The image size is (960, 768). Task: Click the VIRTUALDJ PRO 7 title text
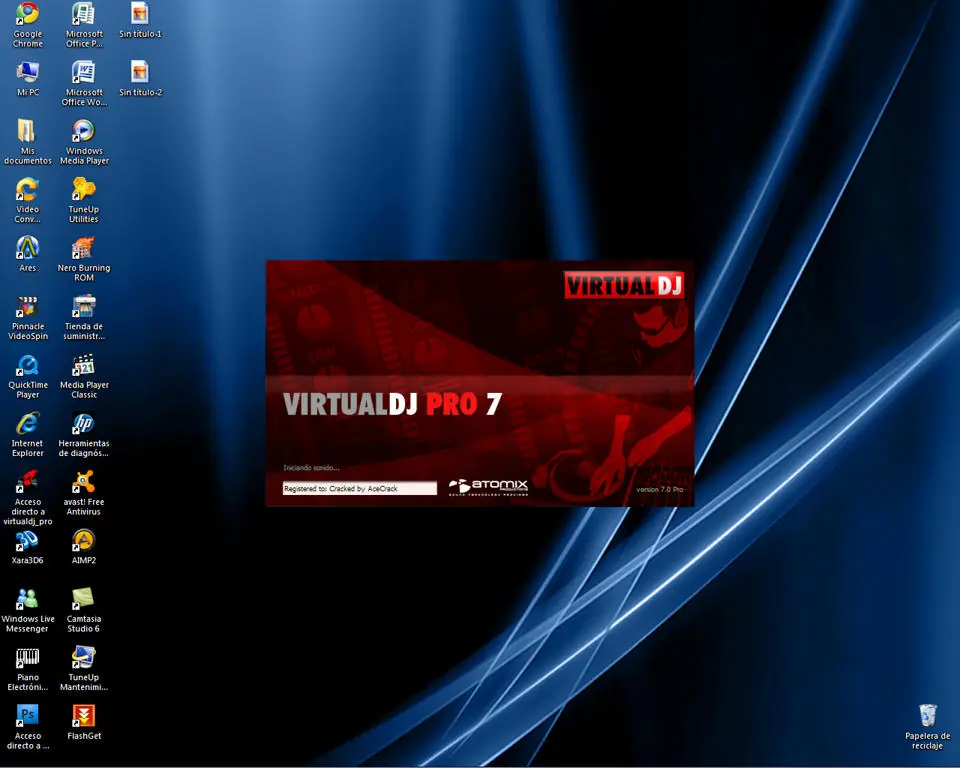click(x=392, y=404)
